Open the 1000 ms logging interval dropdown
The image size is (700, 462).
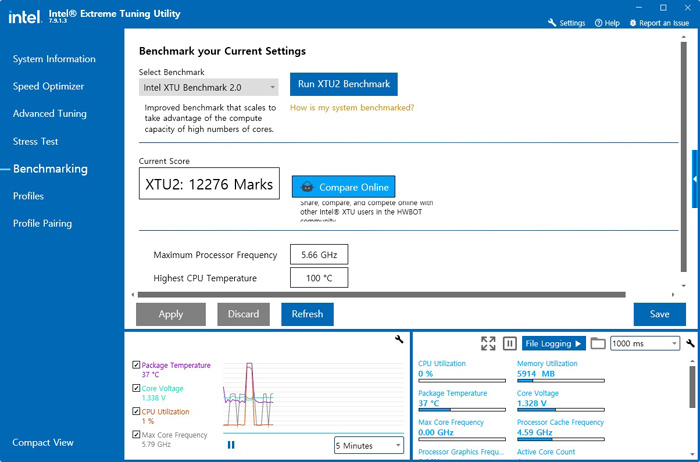[x=645, y=343]
